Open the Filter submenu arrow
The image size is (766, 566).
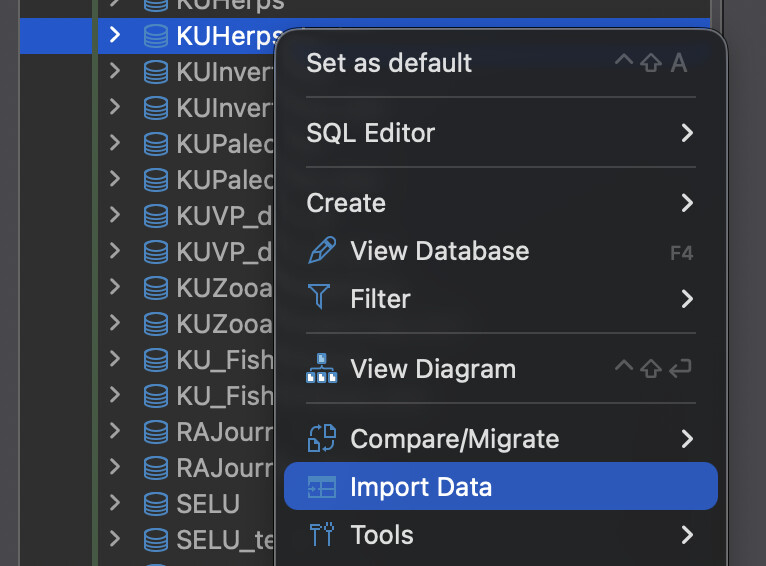(686, 298)
